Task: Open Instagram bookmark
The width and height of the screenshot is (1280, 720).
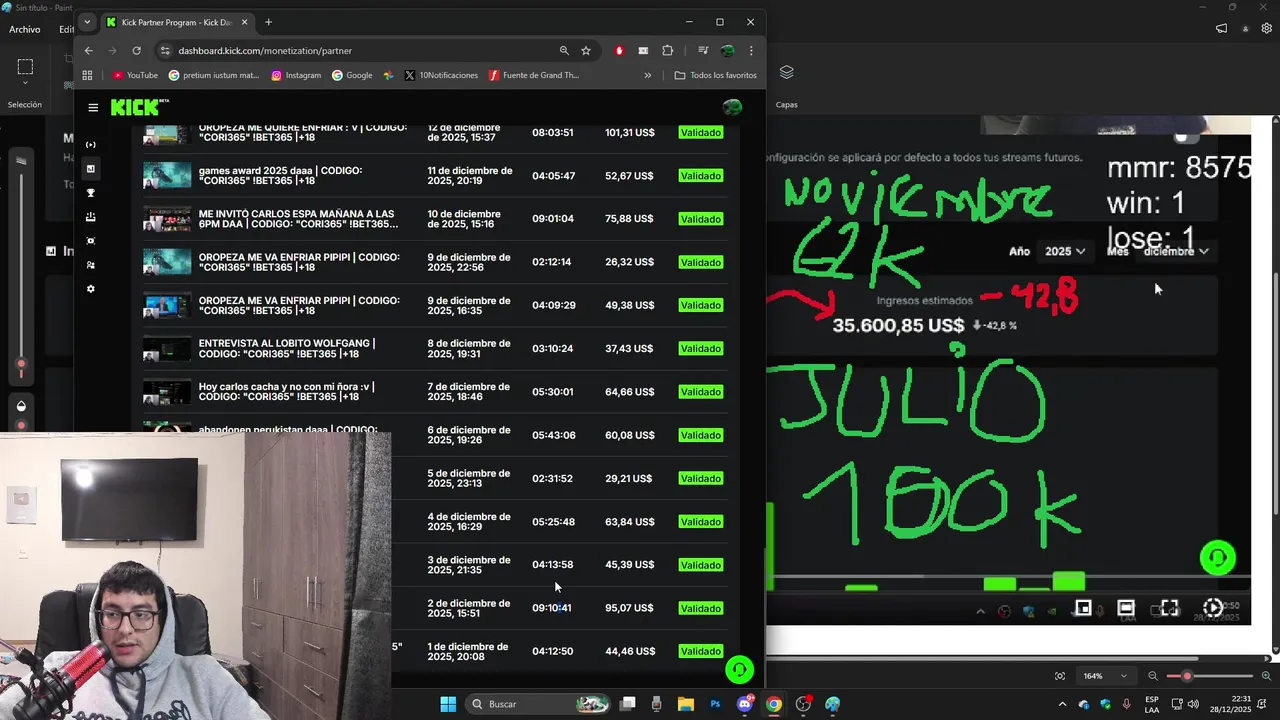Action: point(296,75)
